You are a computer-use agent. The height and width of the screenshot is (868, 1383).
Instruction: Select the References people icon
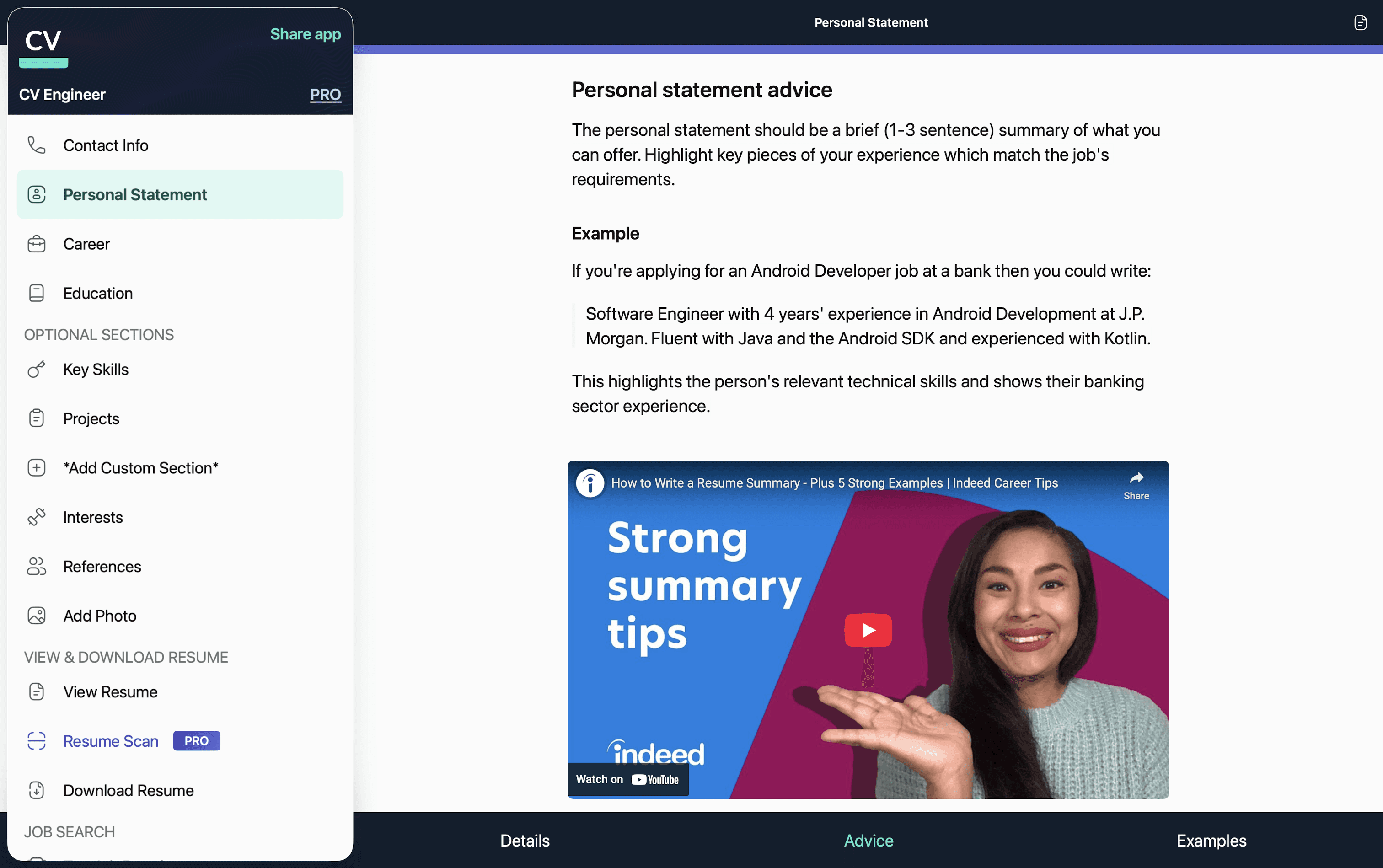36,566
